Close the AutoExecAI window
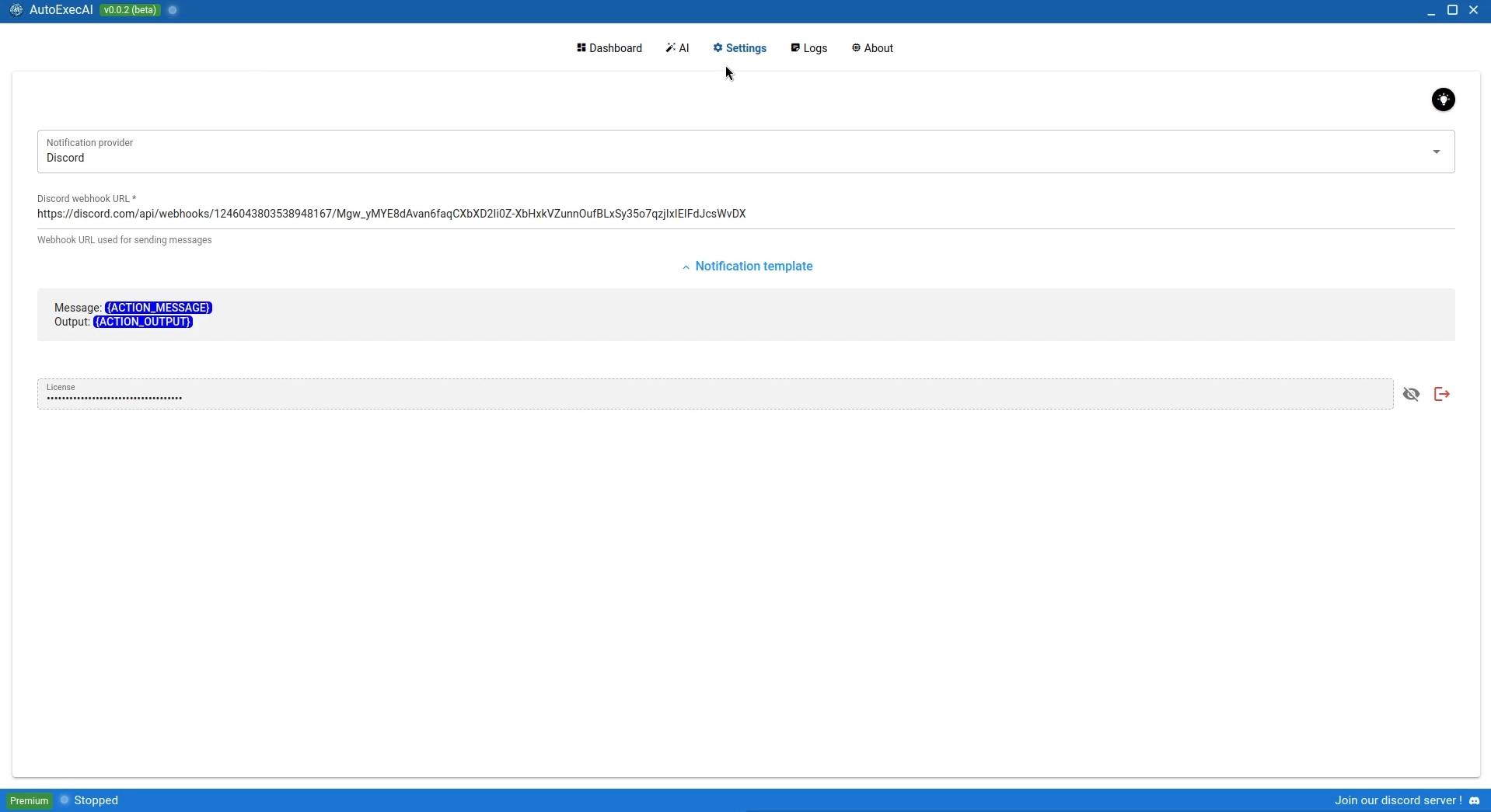Image resolution: width=1491 pixels, height=812 pixels. 1473,10
